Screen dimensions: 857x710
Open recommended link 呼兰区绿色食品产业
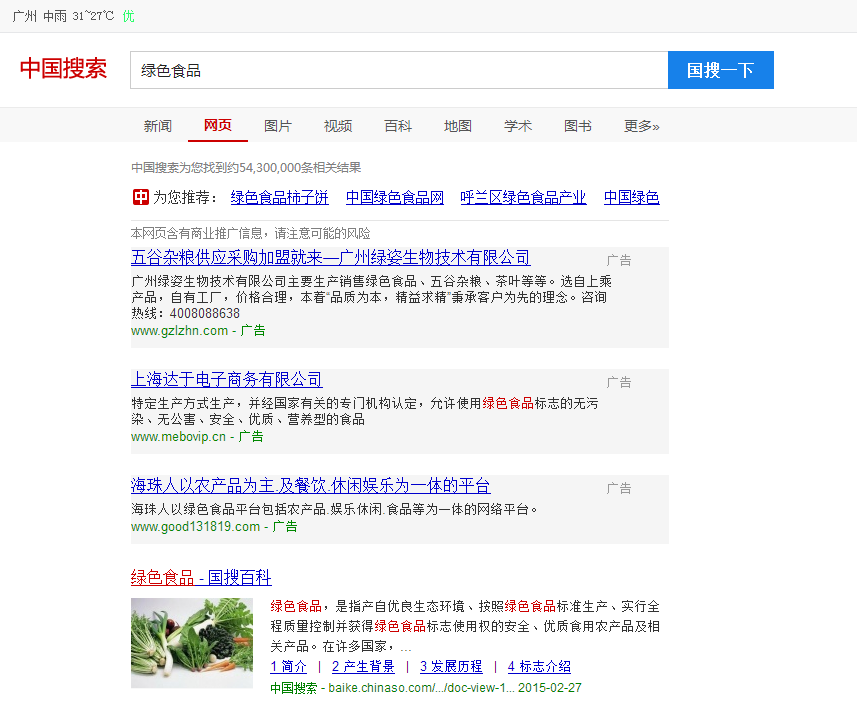(524, 197)
